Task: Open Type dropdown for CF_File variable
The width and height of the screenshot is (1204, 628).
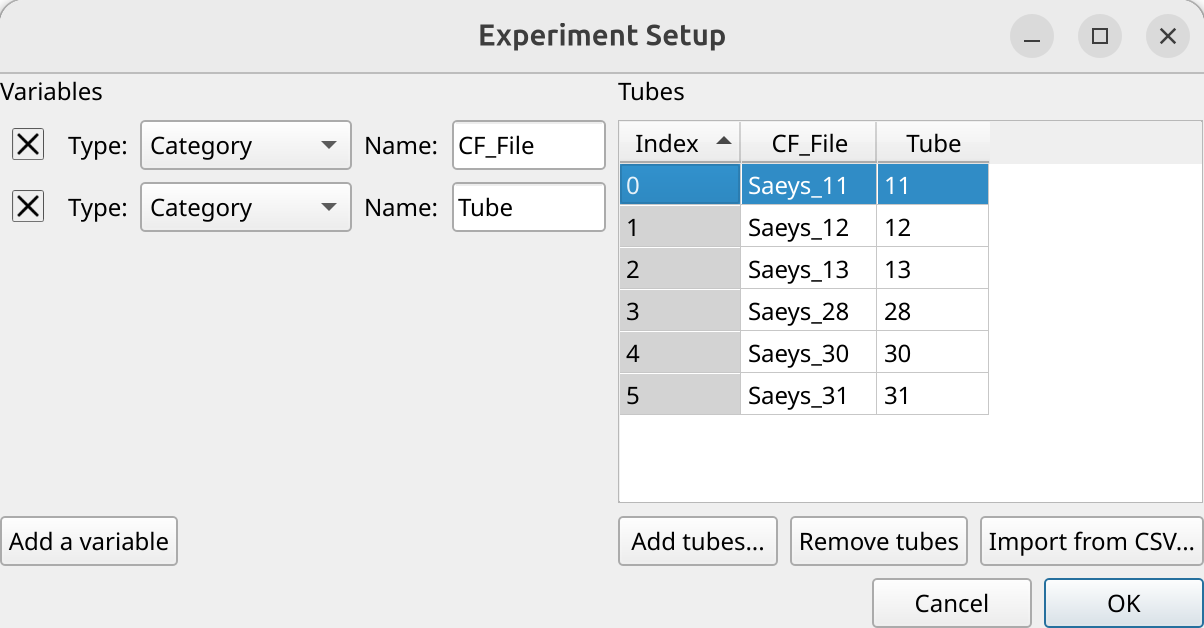Action: click(x=246, y=145)
